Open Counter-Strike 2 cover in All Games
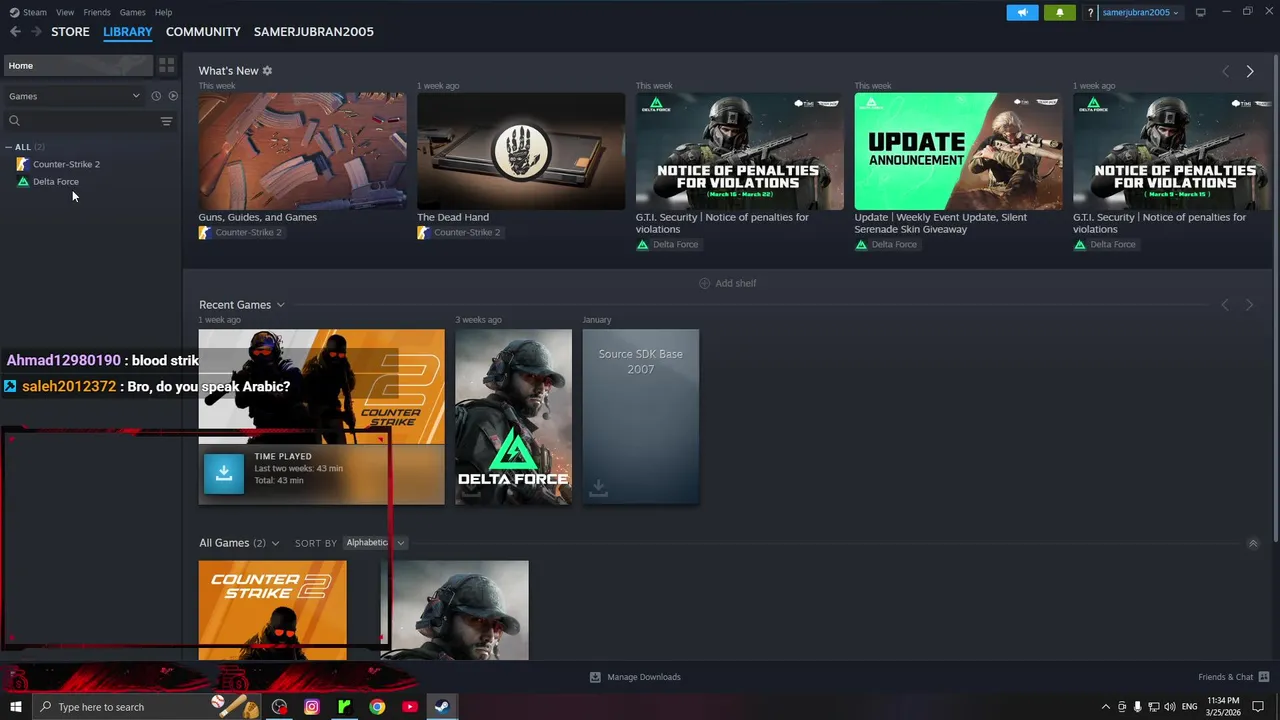The width and height of the screenshot is (1280, 720). pyautogui.click(x=273, y=610)
